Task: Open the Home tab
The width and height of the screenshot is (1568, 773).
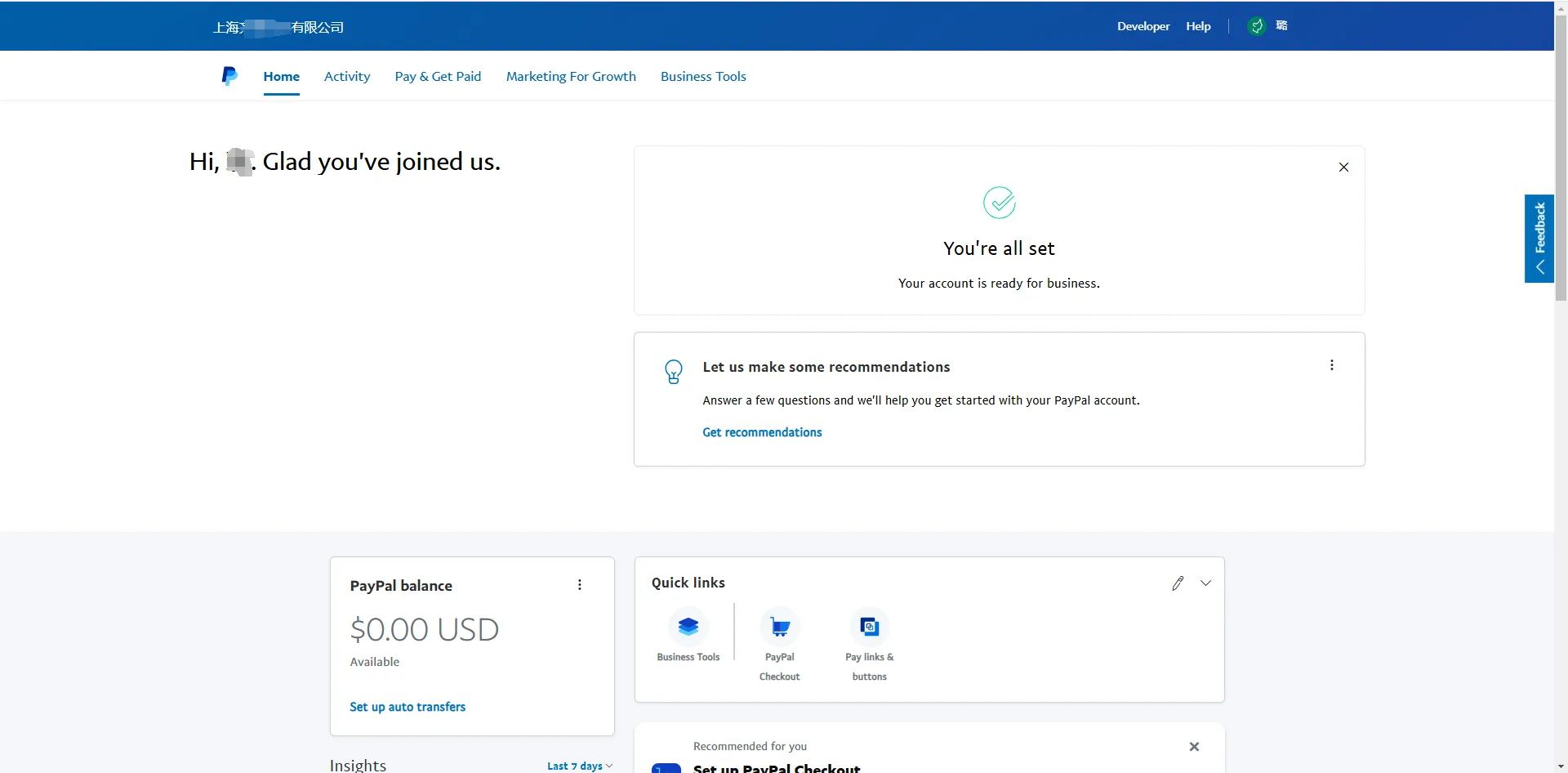Action: click(281, 76)
